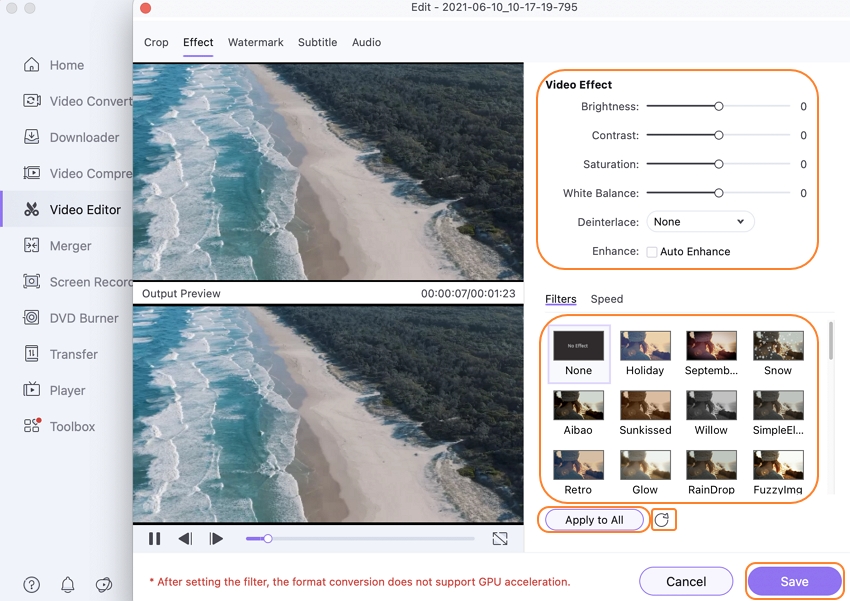This screenshot has width=850, height=601.
Task: Cancel the edit dialog
Action: tap(686, 582)
